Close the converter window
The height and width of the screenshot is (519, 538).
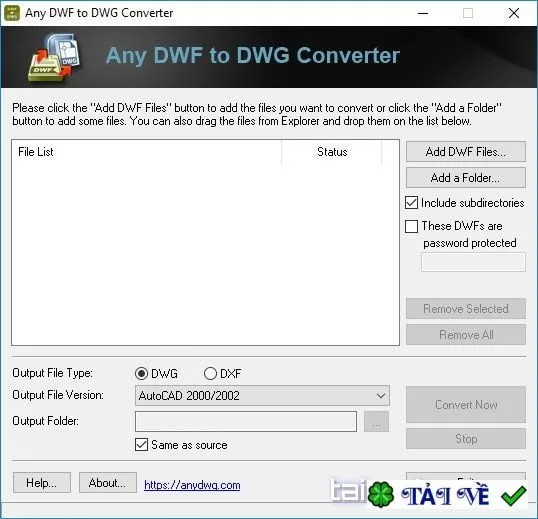(x=514, y=13)
